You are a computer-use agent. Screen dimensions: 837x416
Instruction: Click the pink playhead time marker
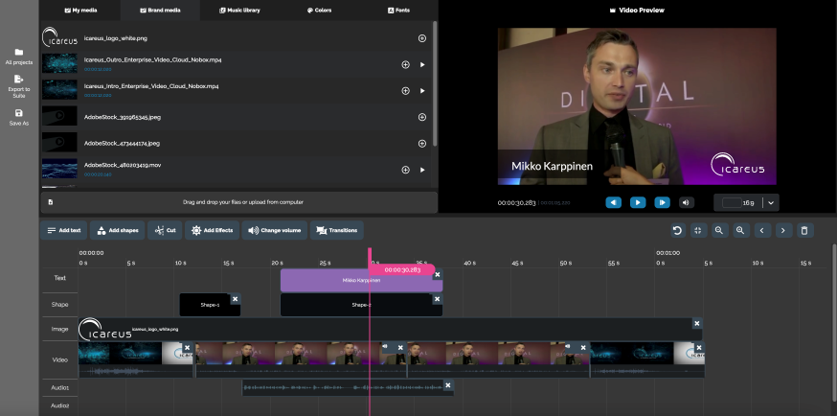point(401,269)
